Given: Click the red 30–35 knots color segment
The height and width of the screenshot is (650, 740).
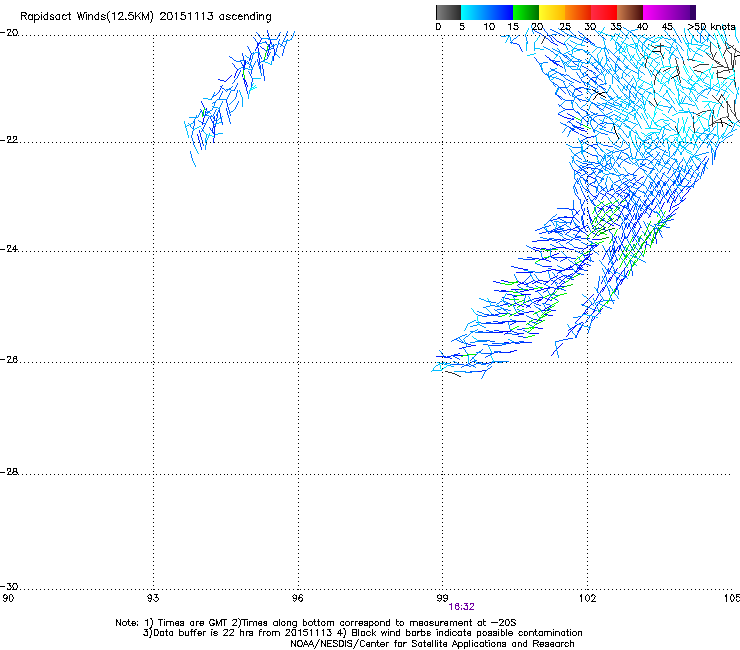Looking at the screenshot, I should (x=604, y=12).
